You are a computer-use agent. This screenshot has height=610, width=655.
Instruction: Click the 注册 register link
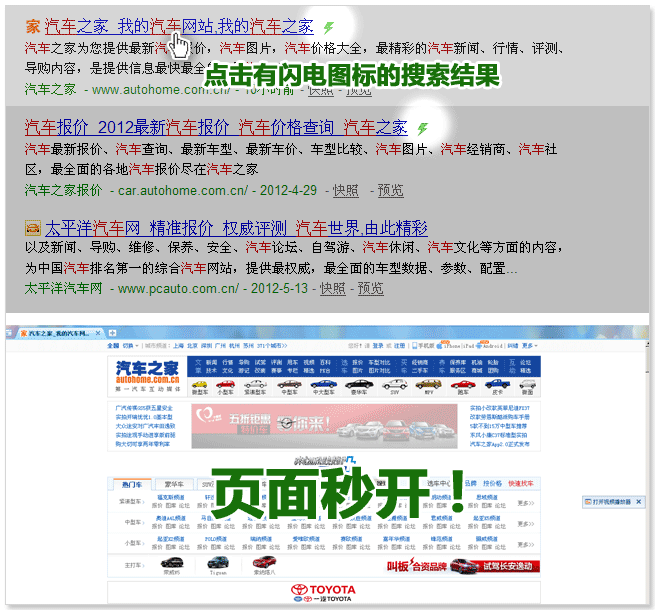(x=400, y=346)
